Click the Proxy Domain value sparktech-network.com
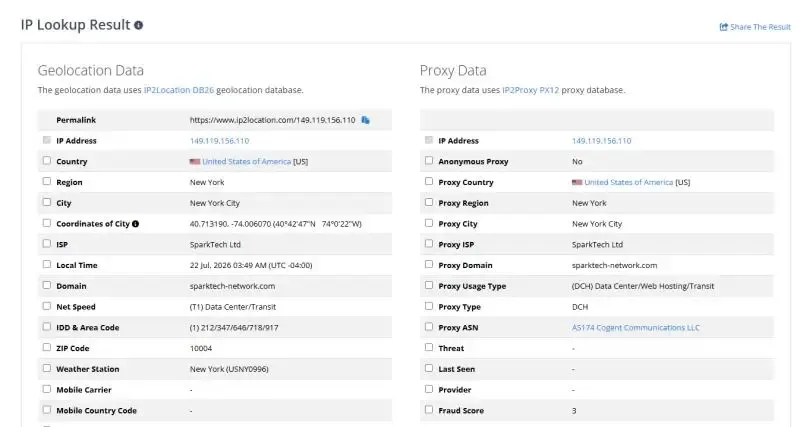This screenshot has width=800, height=427. 614,265
